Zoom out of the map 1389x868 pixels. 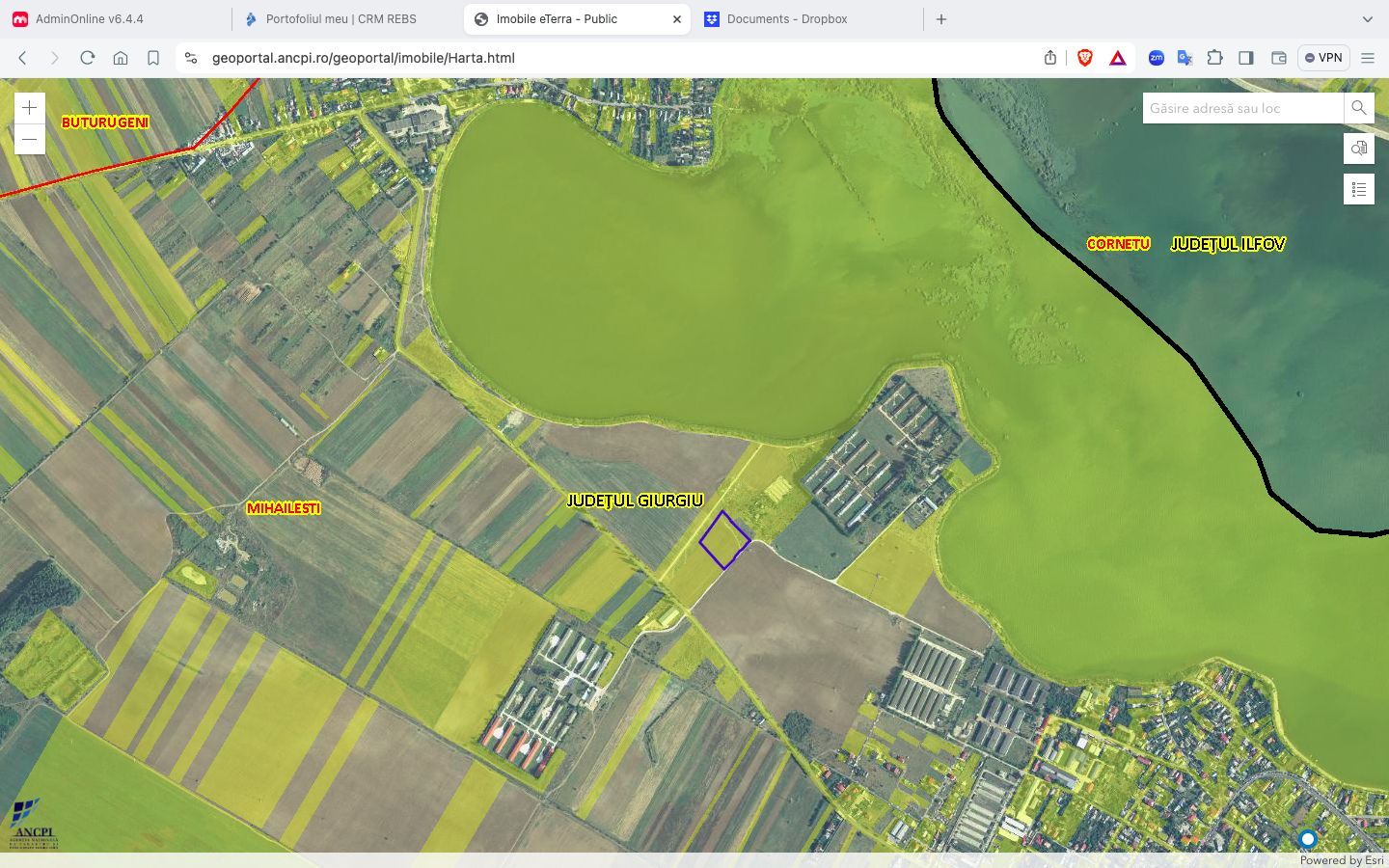point(30,140)
